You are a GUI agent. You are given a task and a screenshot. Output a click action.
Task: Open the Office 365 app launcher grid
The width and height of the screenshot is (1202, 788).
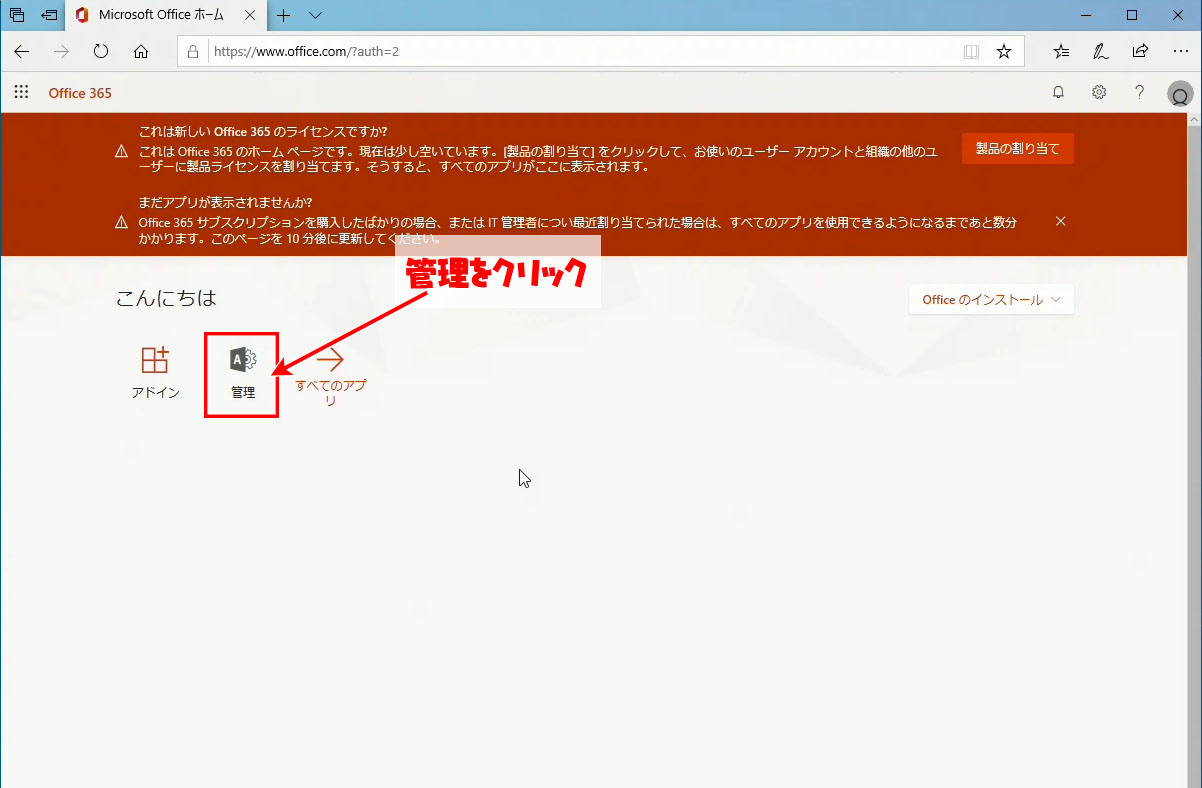tap(21, 92)
